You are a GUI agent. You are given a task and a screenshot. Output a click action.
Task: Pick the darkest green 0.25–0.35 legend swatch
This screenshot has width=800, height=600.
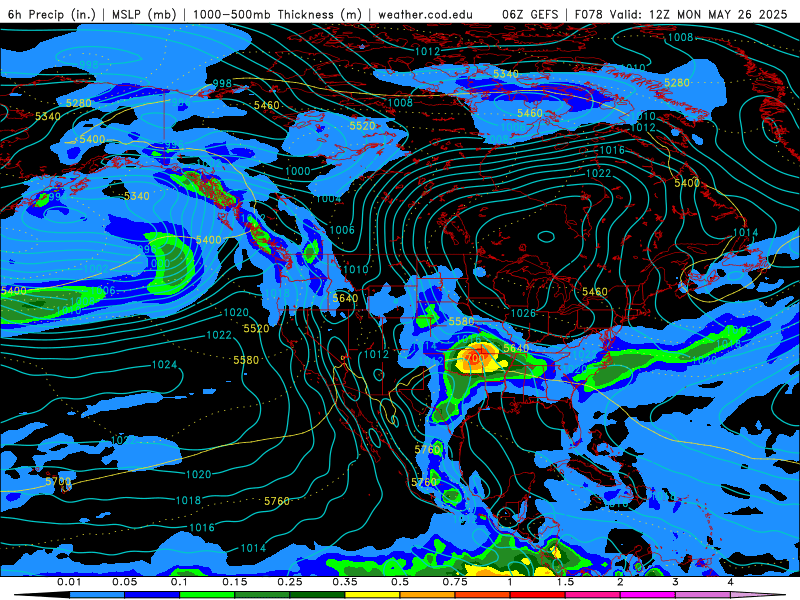click(x=317, y=595)
